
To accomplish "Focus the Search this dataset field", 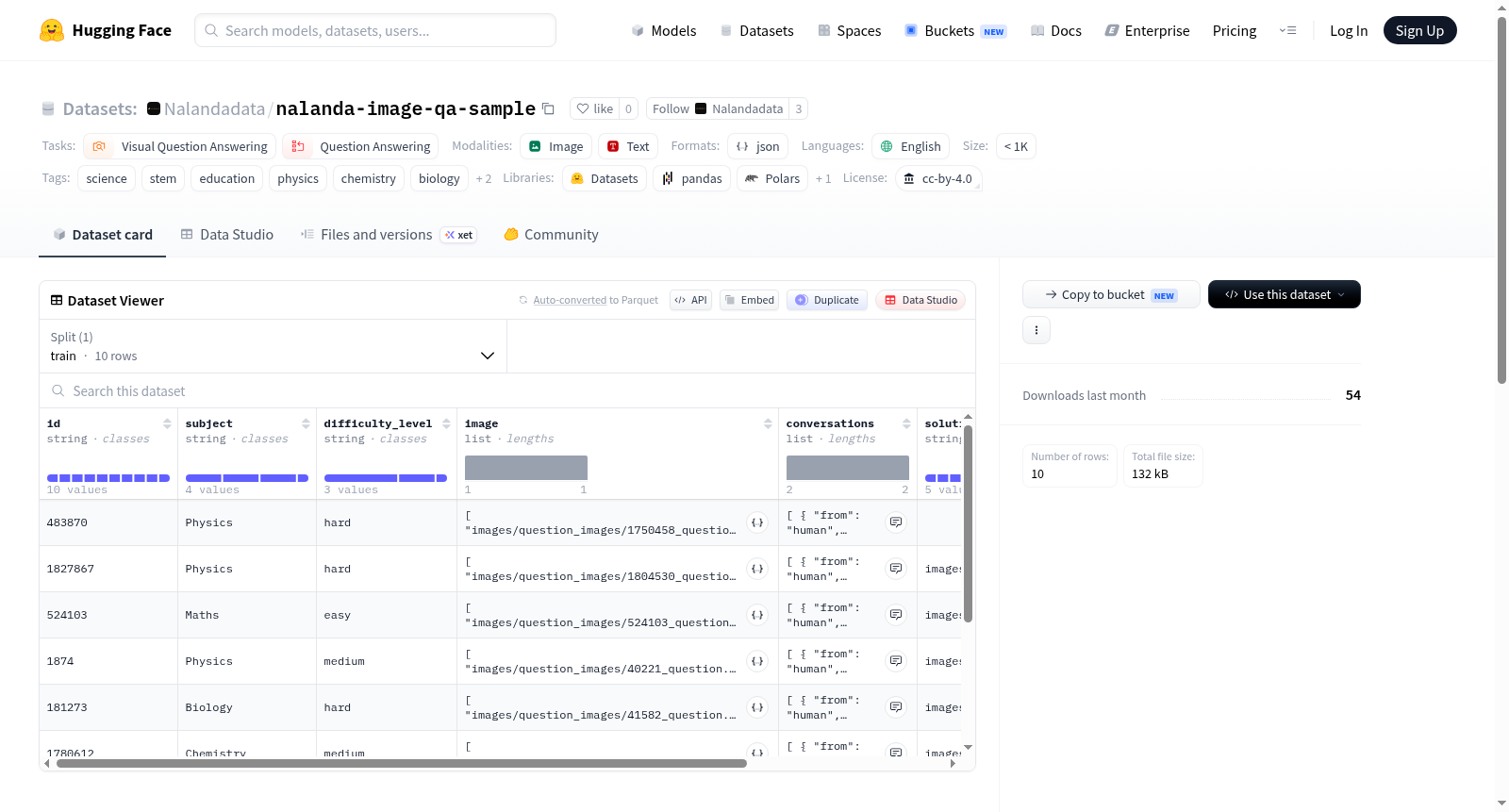I will tap(507, 390).
